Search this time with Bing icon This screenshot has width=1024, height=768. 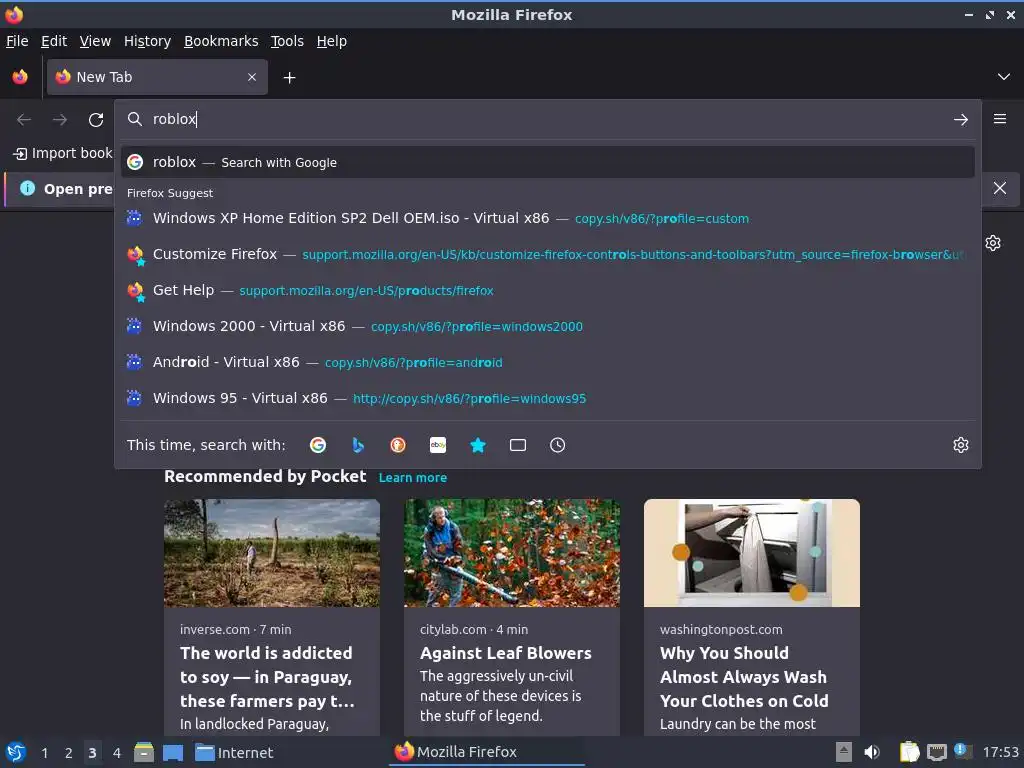pyautogui.click(x=358, y=445)
